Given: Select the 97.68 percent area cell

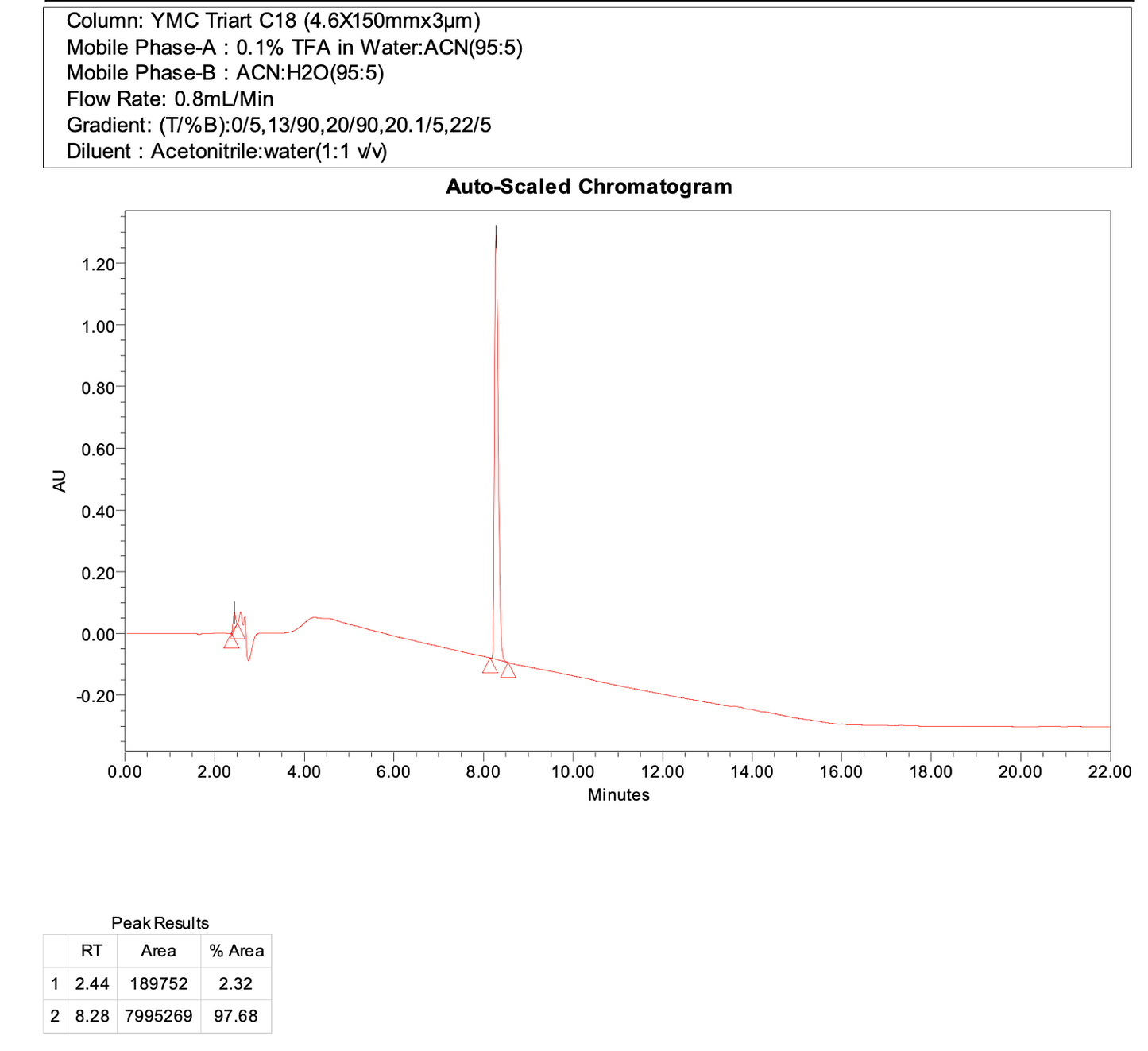Looking at the screenshot, I should [x=236, y=1016].
